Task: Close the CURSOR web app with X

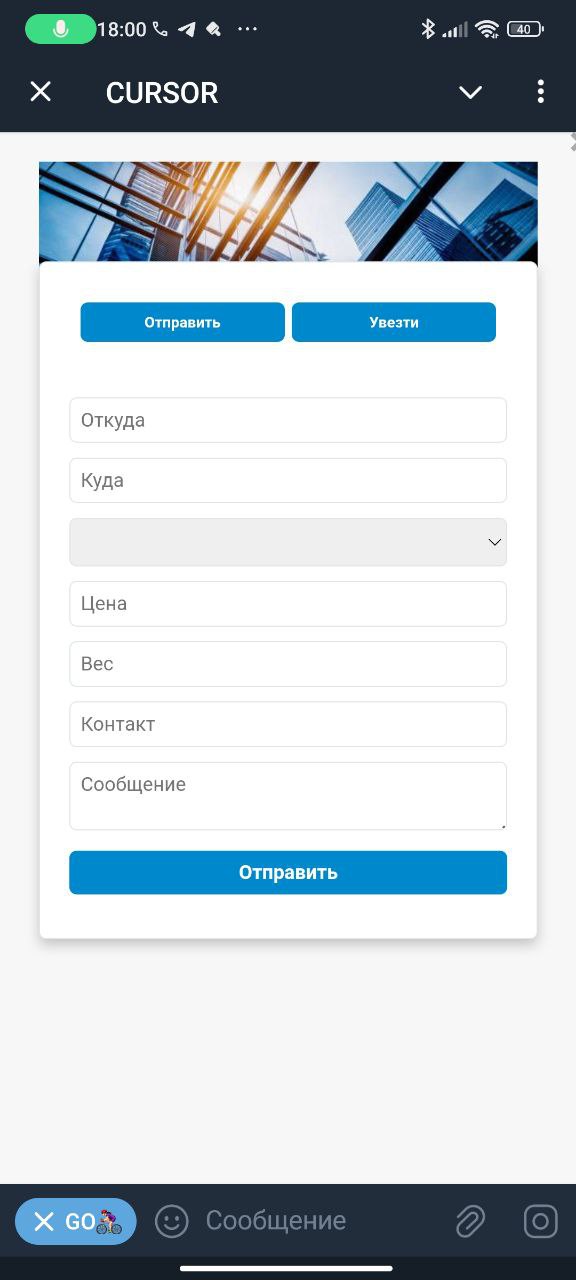Action: click(x=40, y=92)
